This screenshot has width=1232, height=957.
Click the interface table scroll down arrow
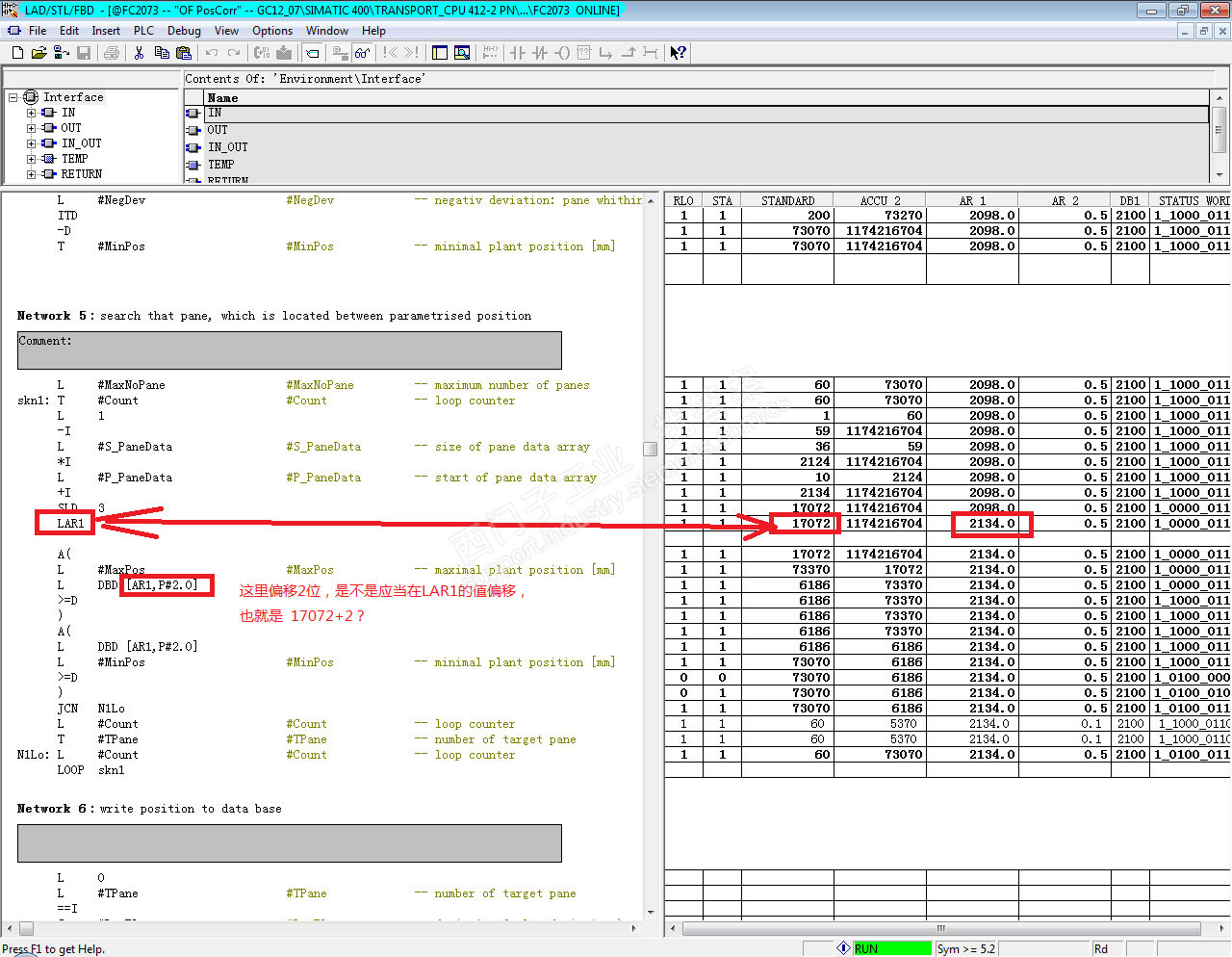1219,175
